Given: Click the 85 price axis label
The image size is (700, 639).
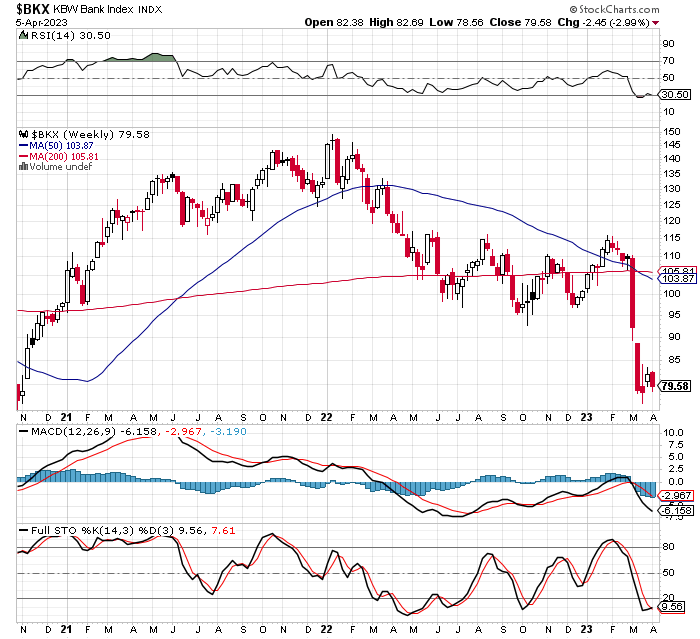Looking at the screenshot, I should click(674, 359).
